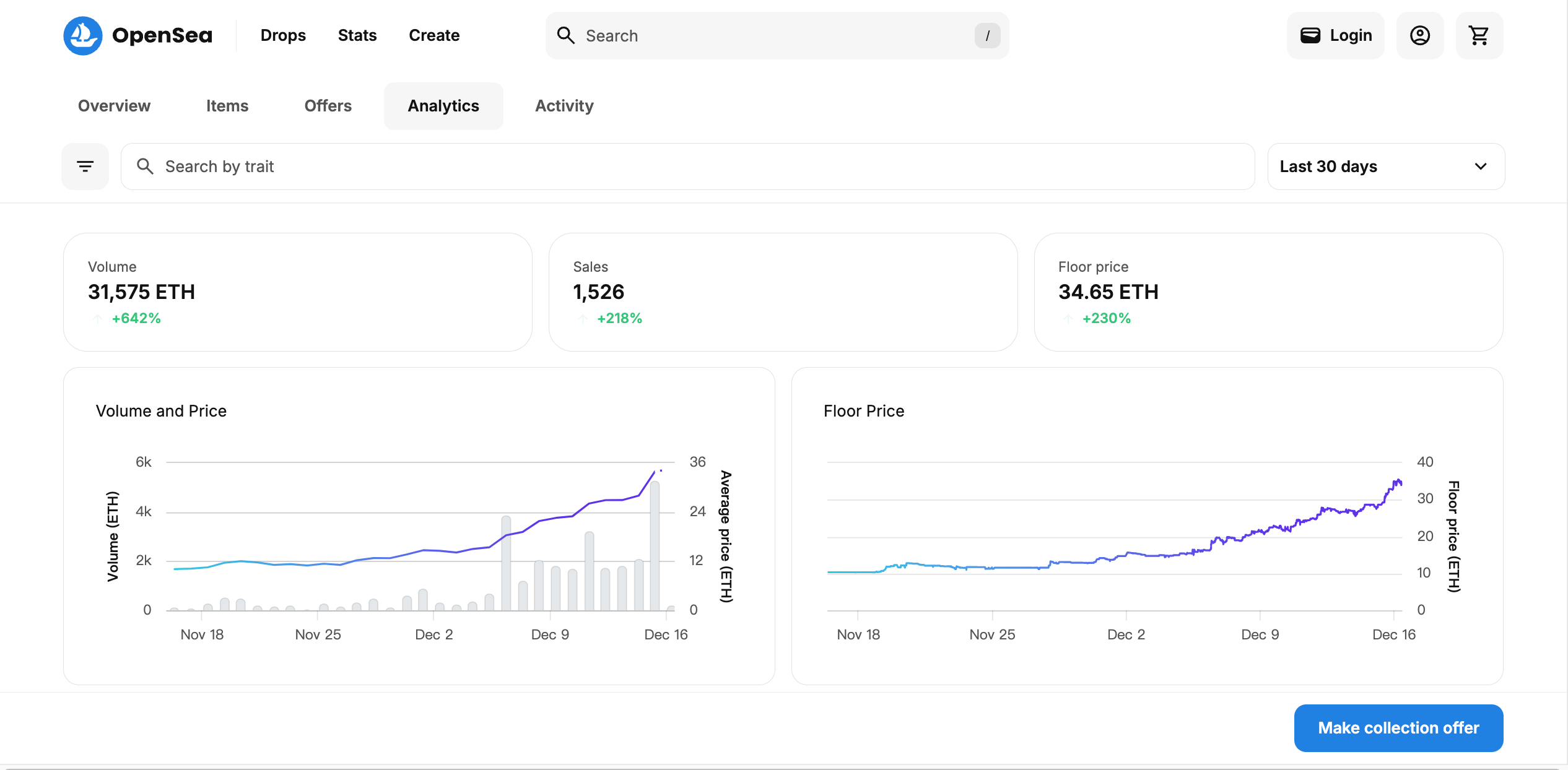Go to the Offers tab
This screenshot has height=770, width=1568.
pyautogui.click(x=328, y=106)
